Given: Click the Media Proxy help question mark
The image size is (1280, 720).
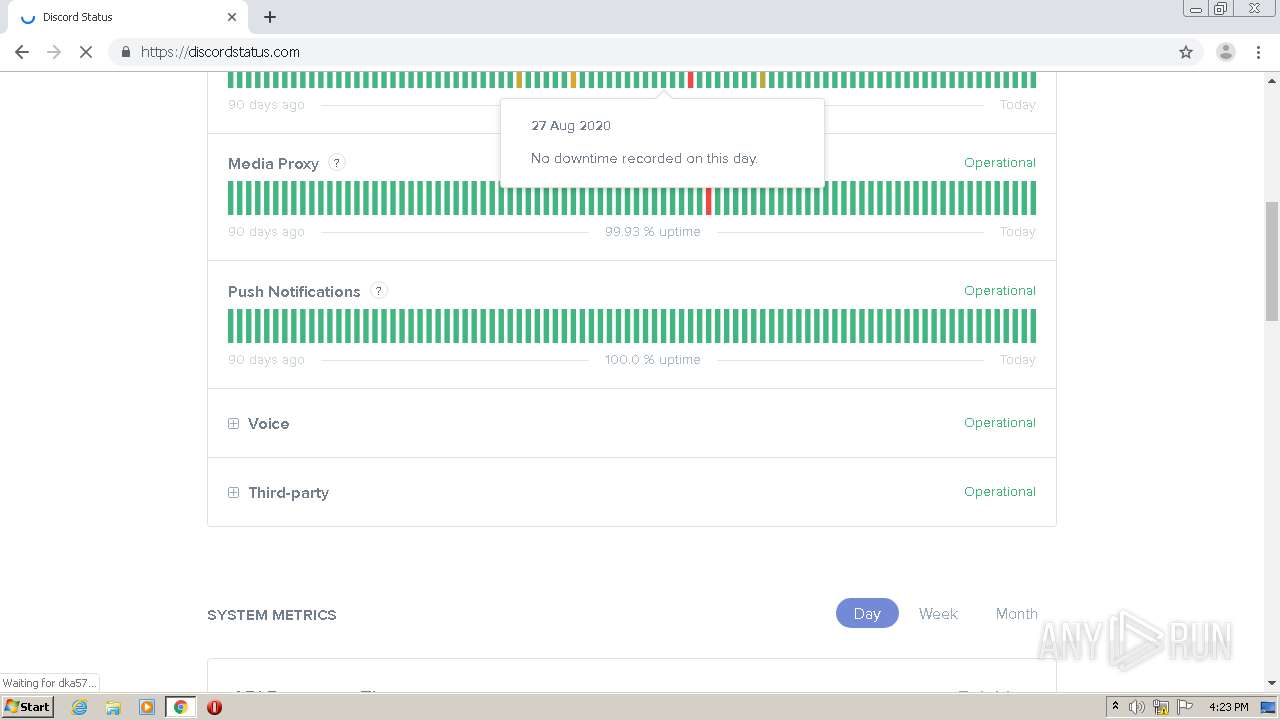Looking at the screenshot, I should [337, 163].
